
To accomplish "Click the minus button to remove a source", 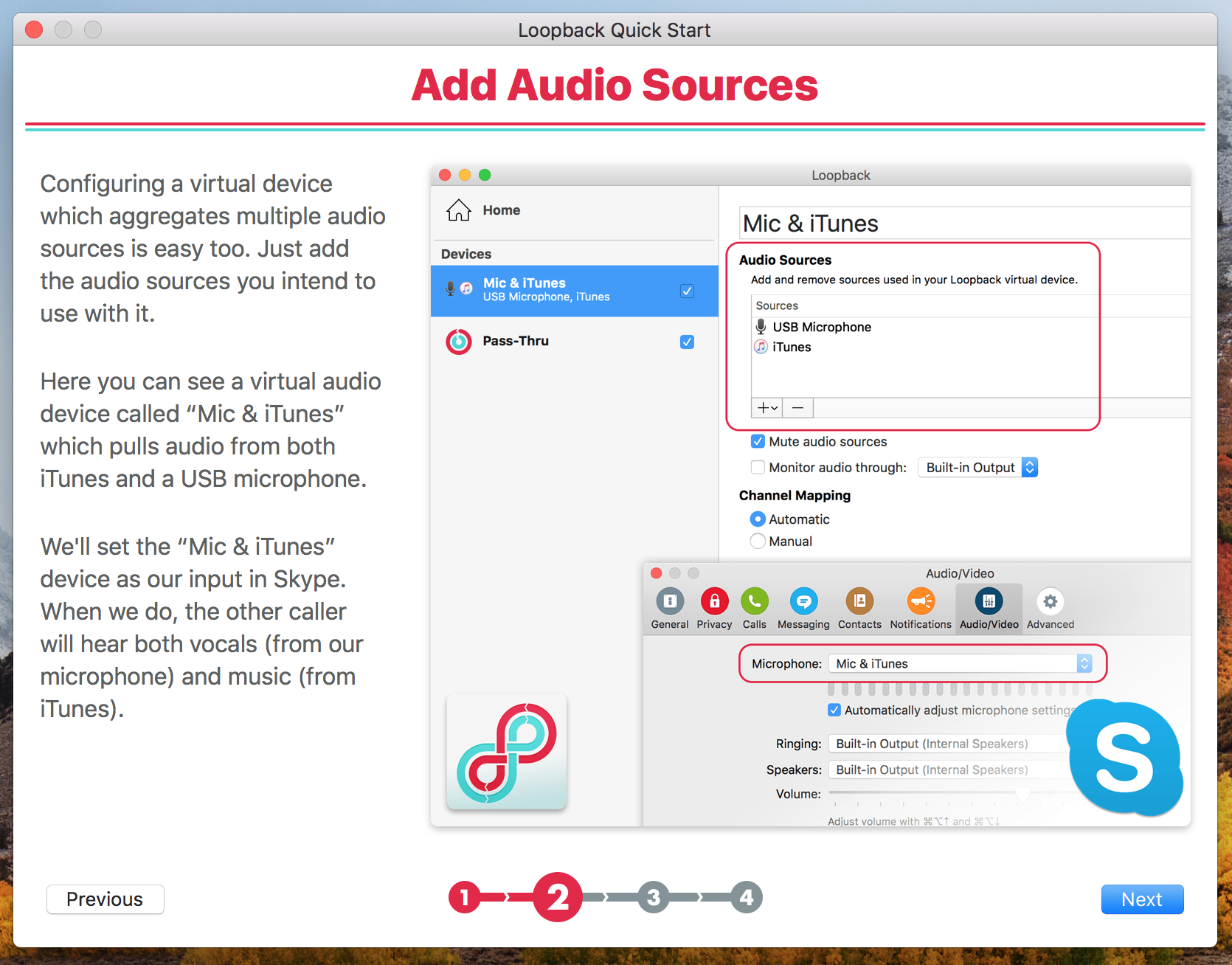I will [797, 407].
